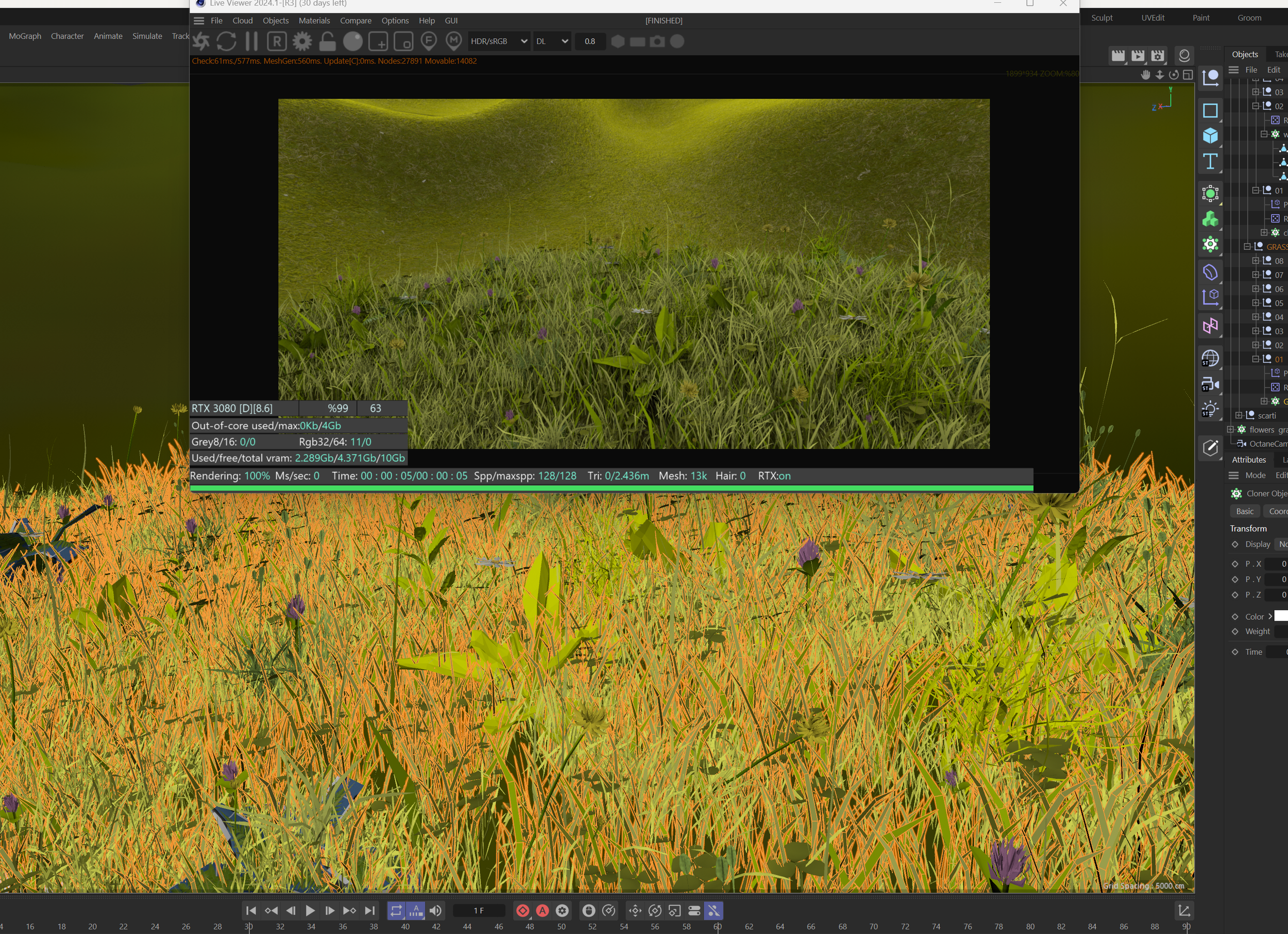Toggle the lock resolution padlock icon
This screenshot has height=934, width=1288.
327,41
